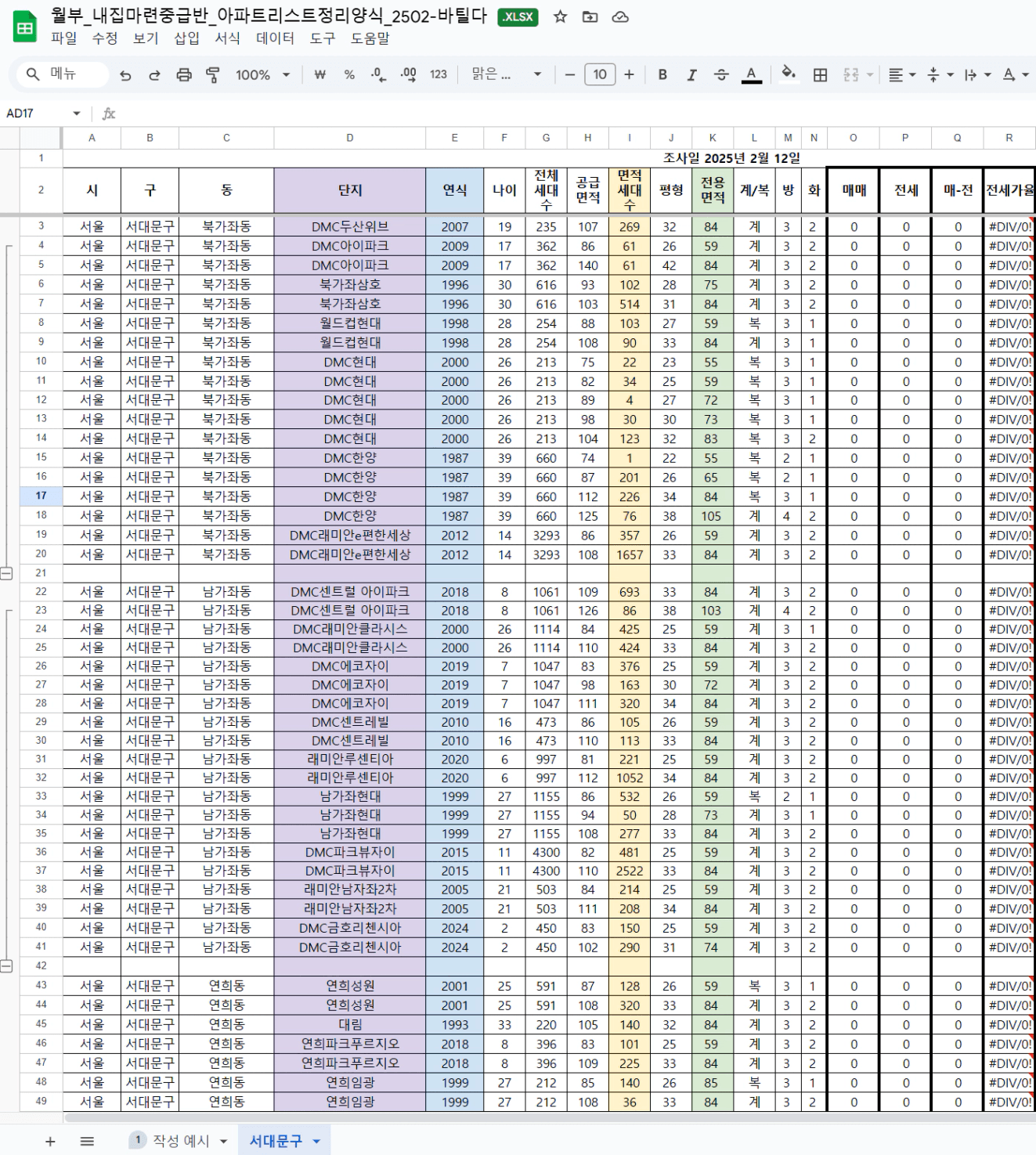Select row 17 header
1036x1155 pixels.
pyautogui.click(x=41, y=496)
